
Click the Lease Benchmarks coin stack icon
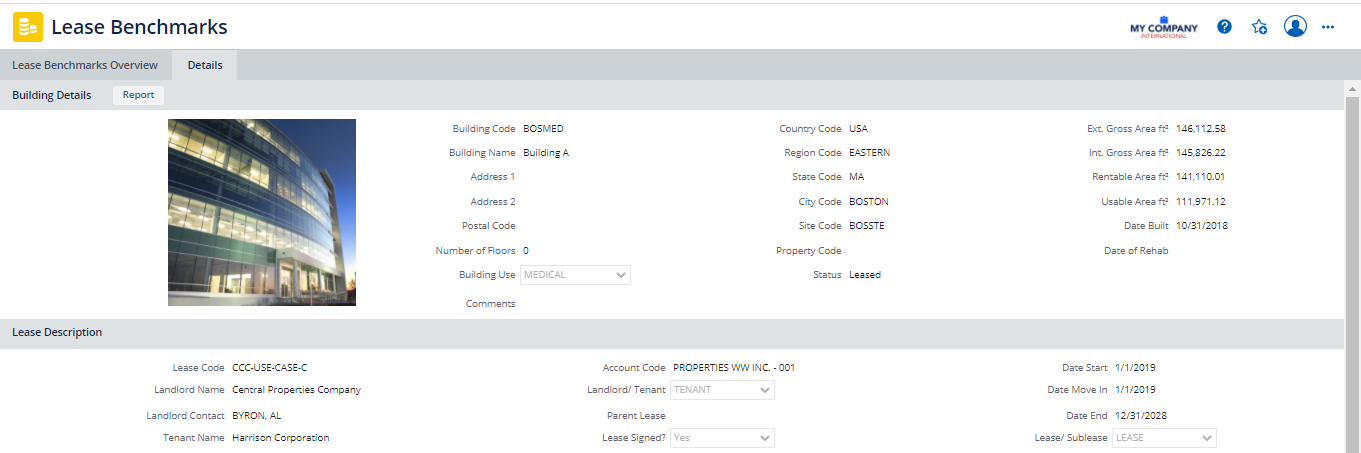click(28, 27)
